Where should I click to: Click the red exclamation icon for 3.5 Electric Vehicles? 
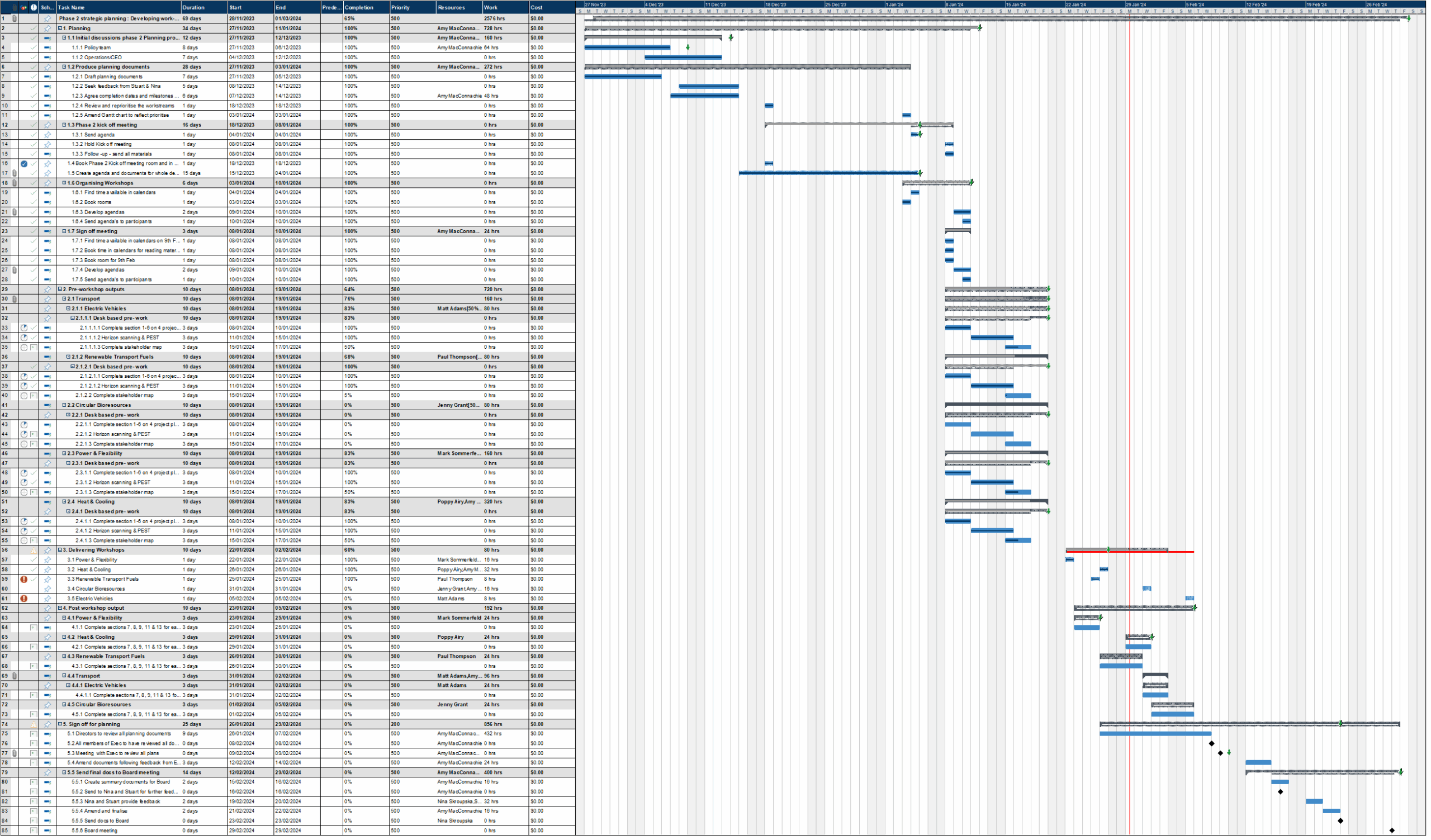pos(24,599)
